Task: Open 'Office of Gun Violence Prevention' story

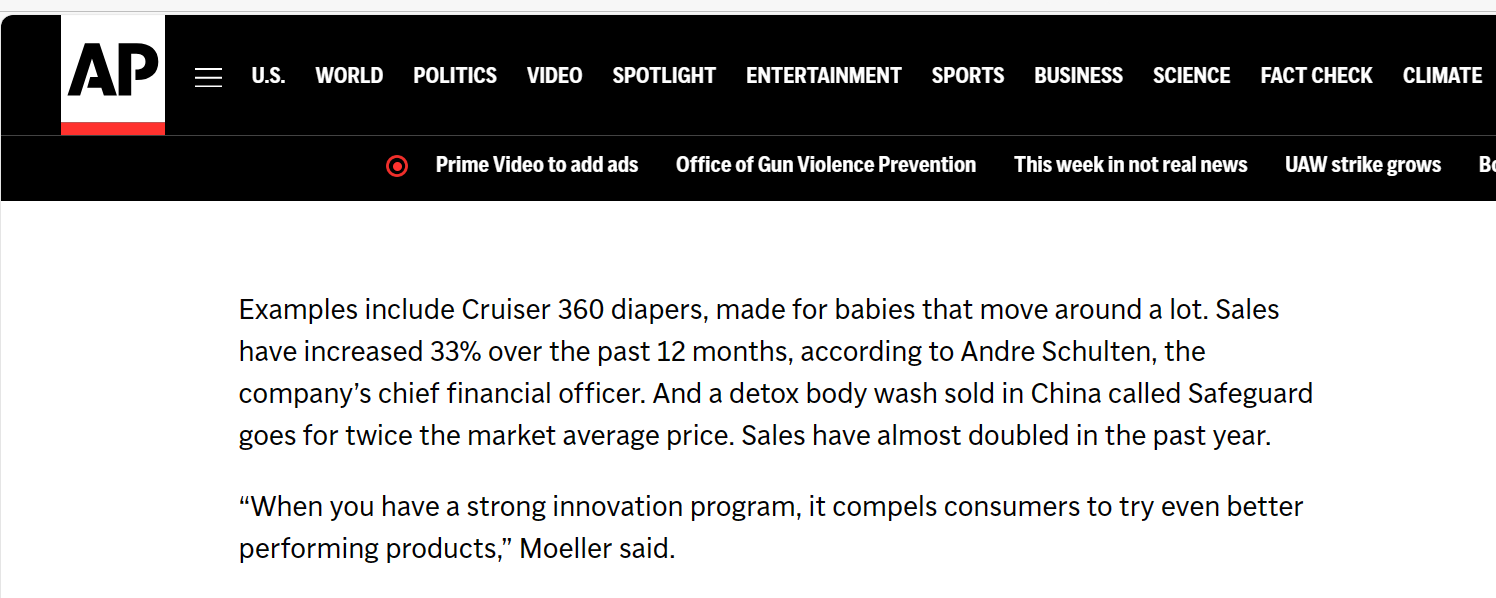Action: [x=826, y=165]
